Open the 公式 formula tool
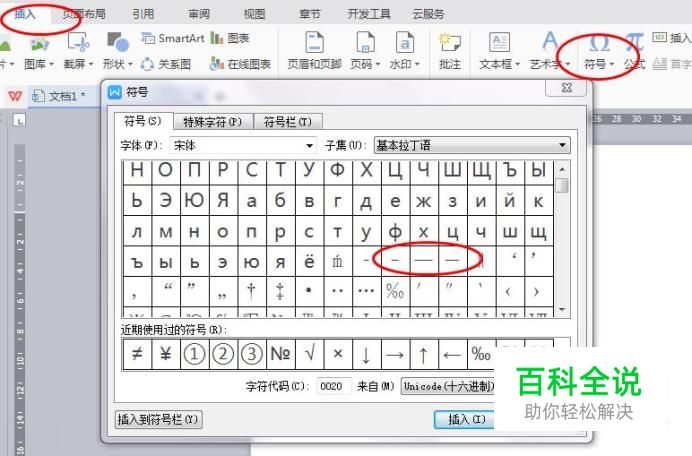Viewport: 692px width, 456px height. pos(634,51)
